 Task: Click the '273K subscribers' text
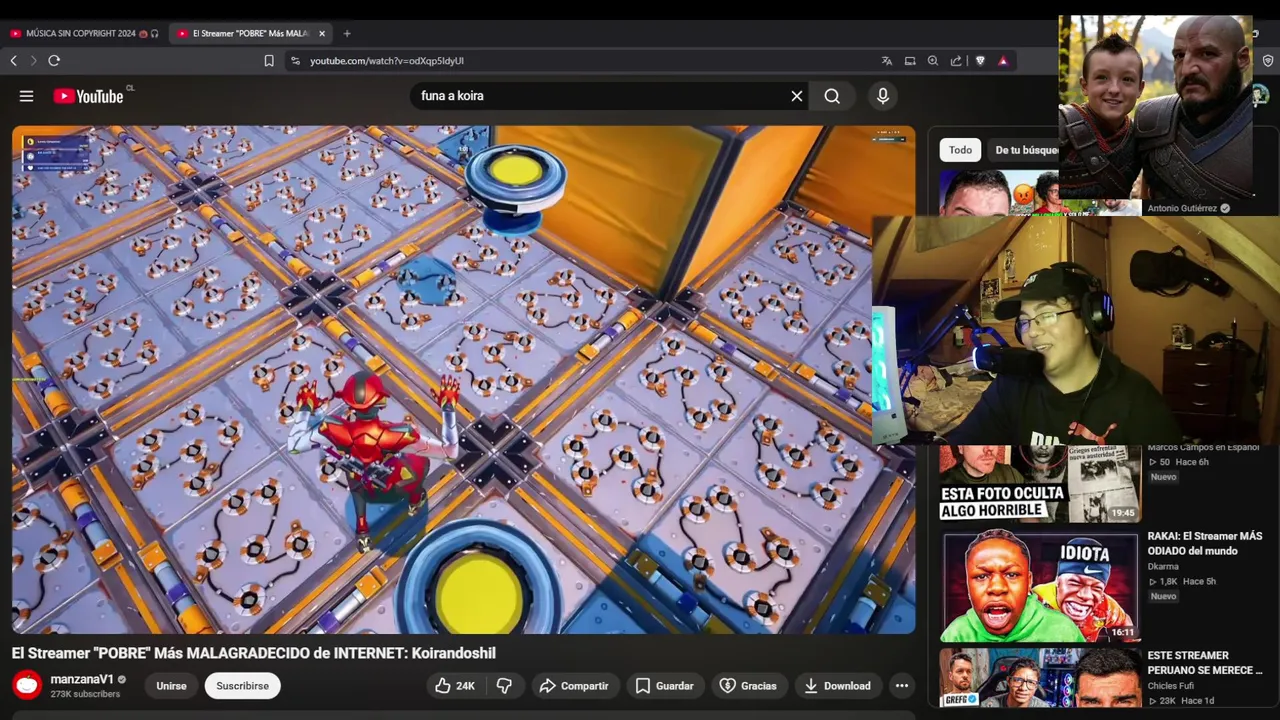85,694
